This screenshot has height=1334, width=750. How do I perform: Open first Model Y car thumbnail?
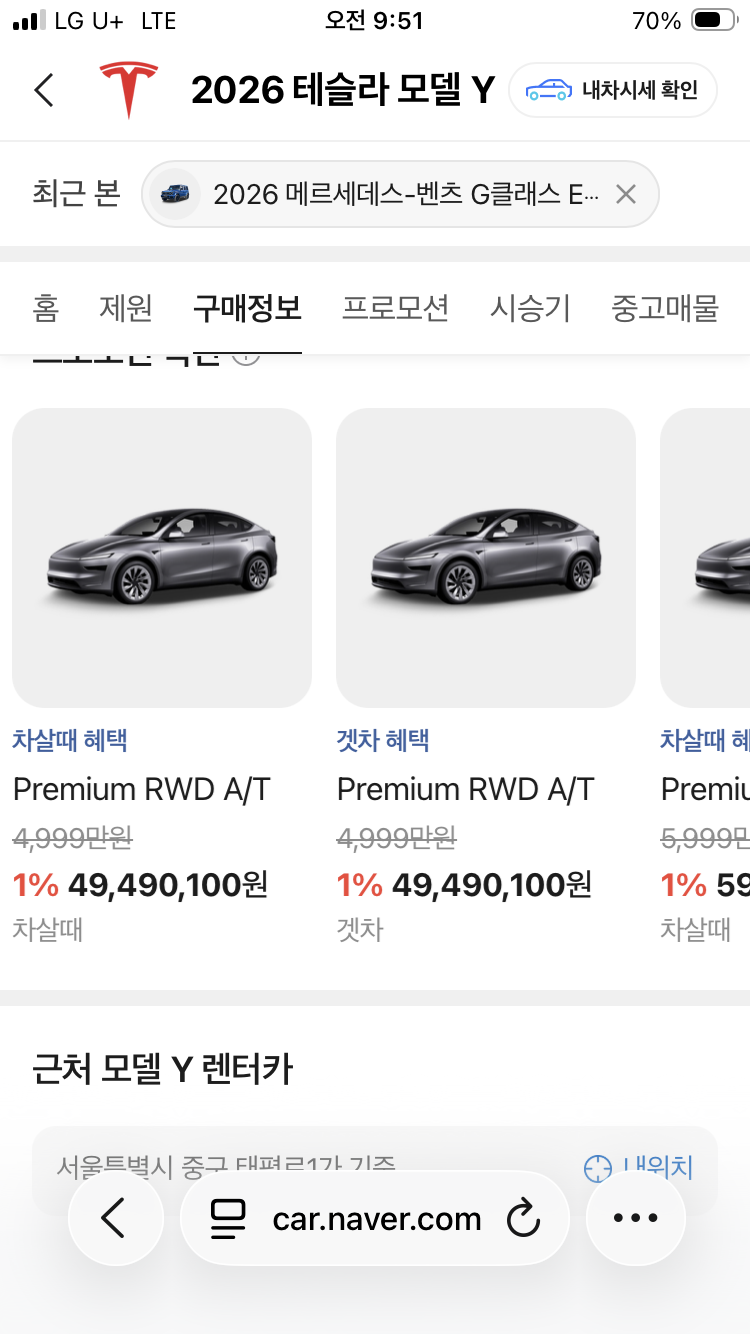click(162, 558)
